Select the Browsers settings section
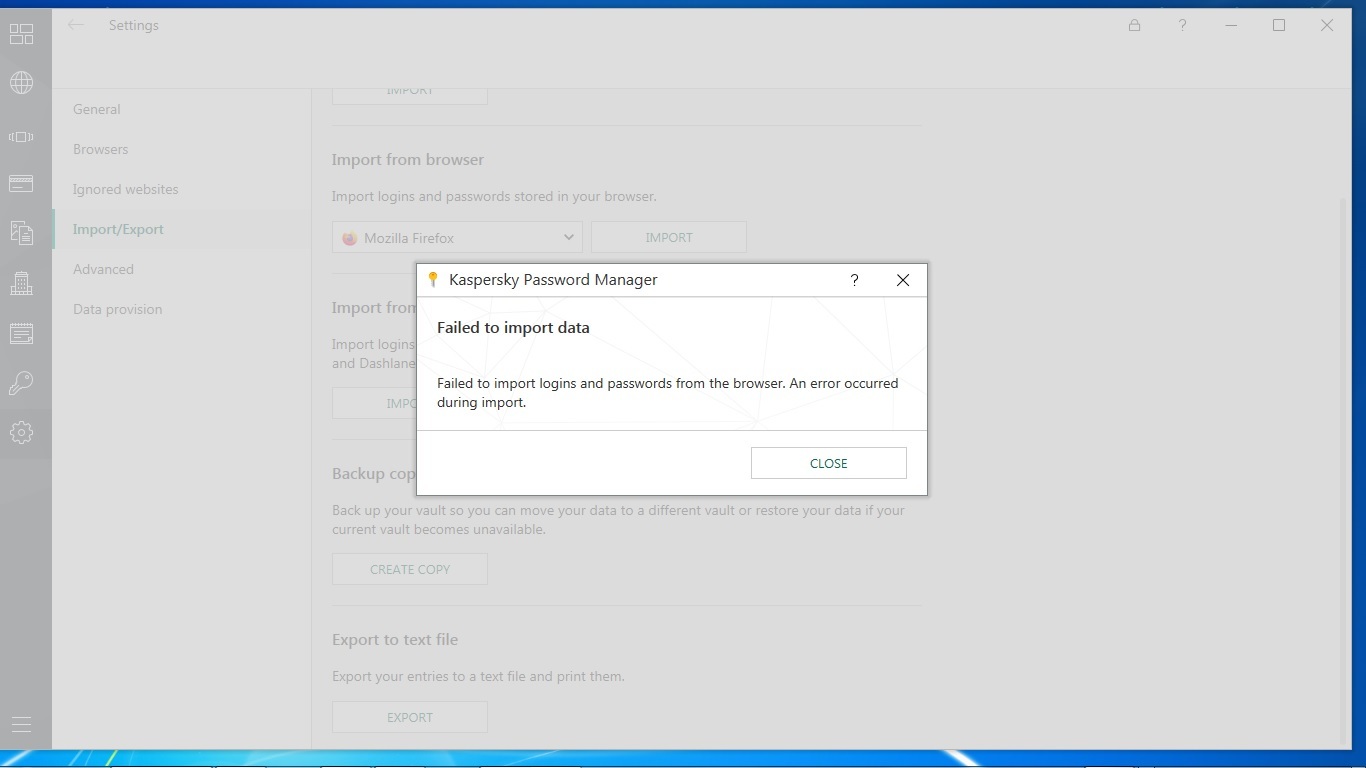The image size is (1366, 768). tap(101, 149)
